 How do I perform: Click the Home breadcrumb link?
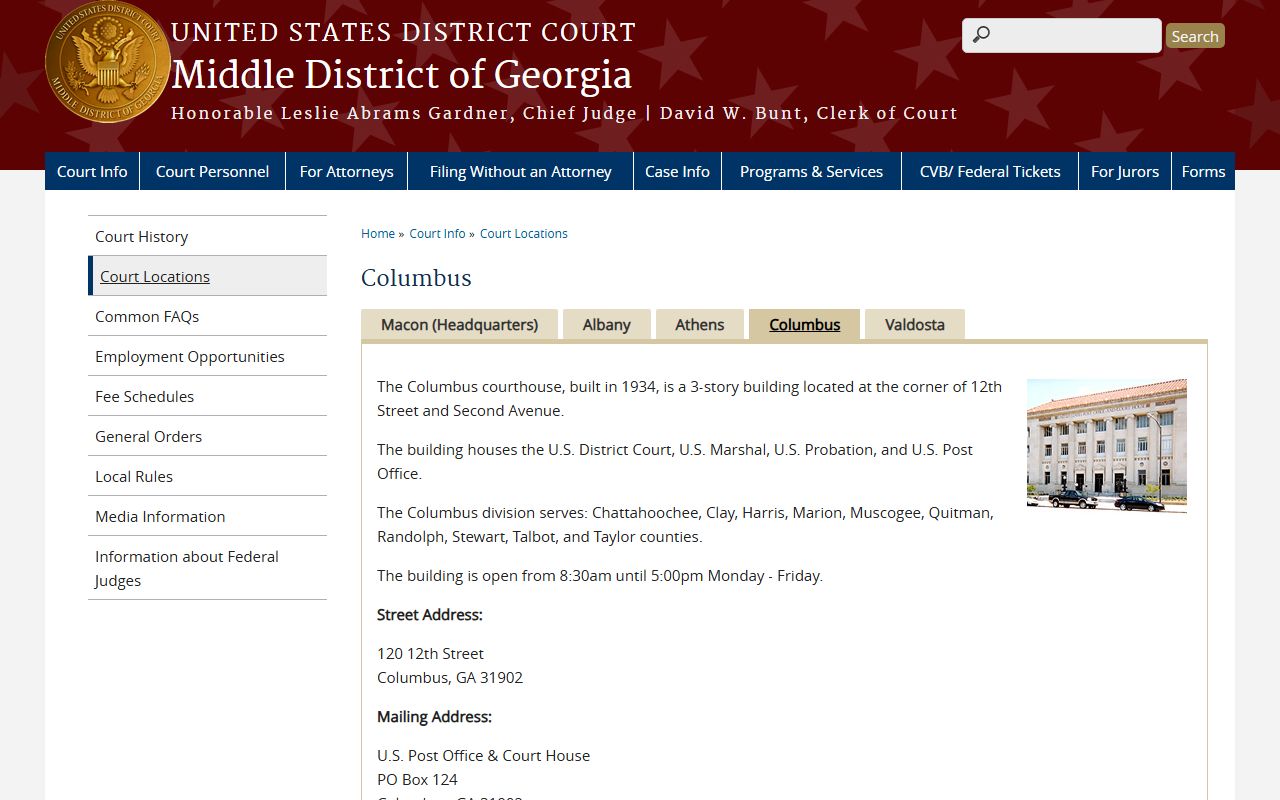pos(378,233)
